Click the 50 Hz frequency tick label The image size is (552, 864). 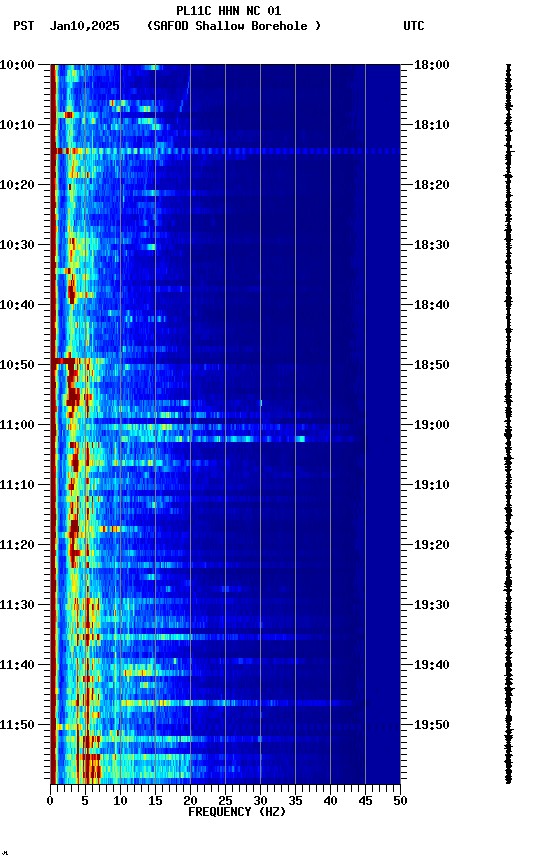click(x=401, y=801)
